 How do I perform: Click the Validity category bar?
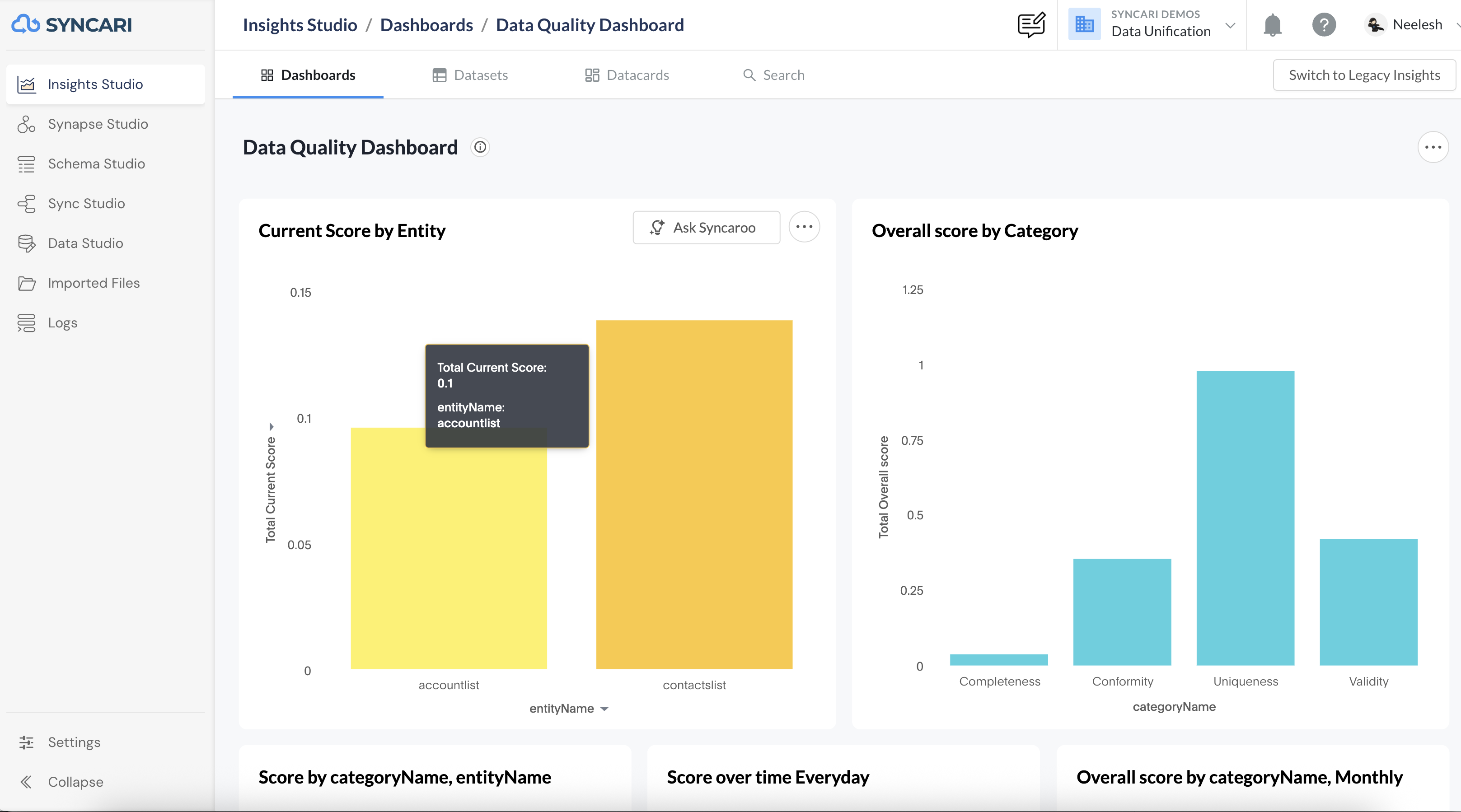1368,602
